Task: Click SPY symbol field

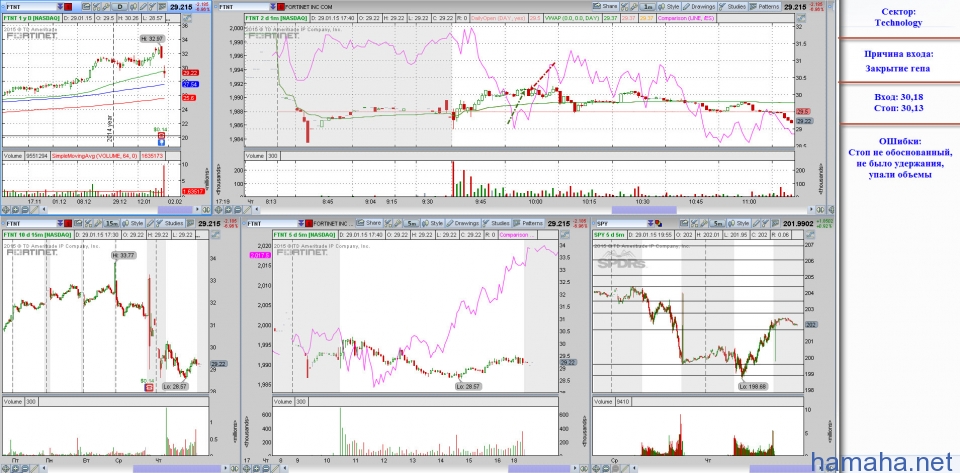Action: click(621, 224)
